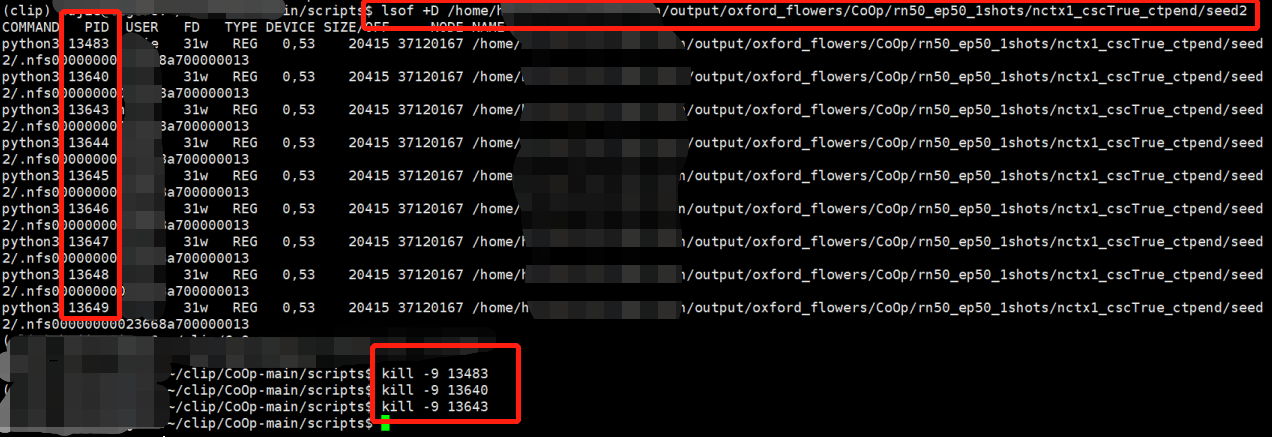Click the last '~/clip/CoOp-main/scripts$' prompt
1272x437 pixels.
(270, 424)
